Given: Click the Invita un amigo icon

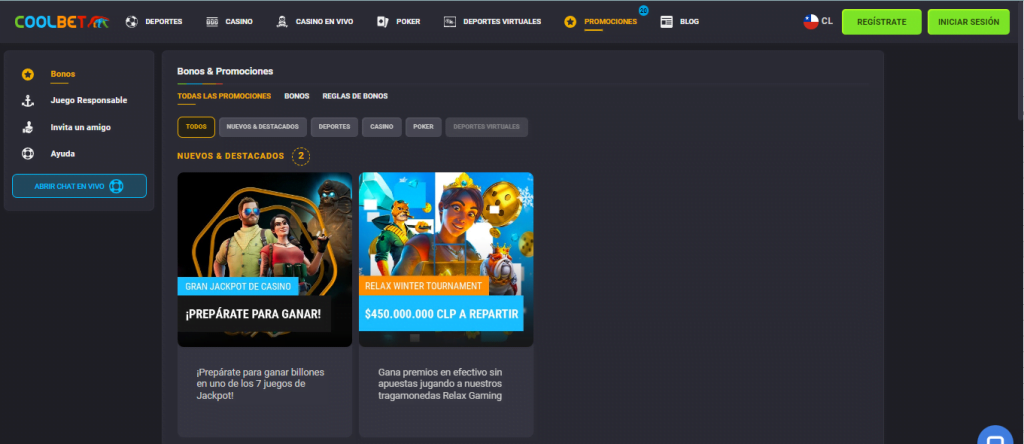Looking at the screenshot, I should pyautogui.click(x=28, y=127).
